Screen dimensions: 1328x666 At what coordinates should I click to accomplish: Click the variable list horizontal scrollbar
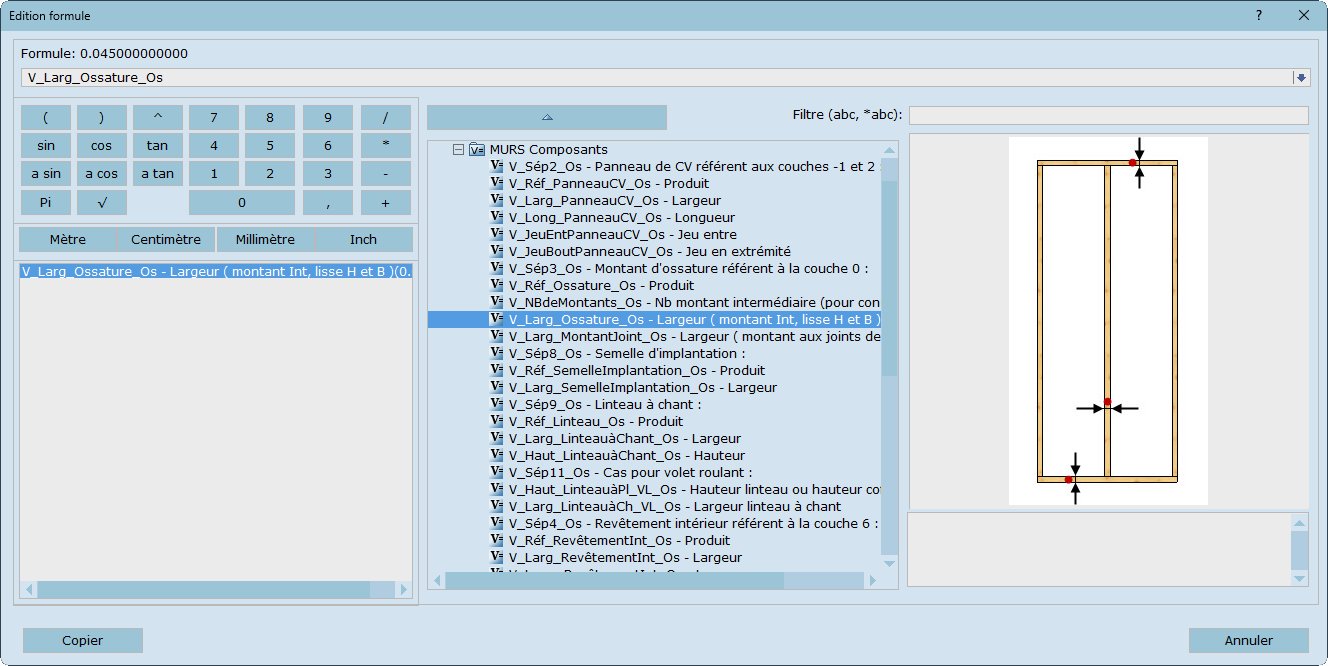point(614,580)
